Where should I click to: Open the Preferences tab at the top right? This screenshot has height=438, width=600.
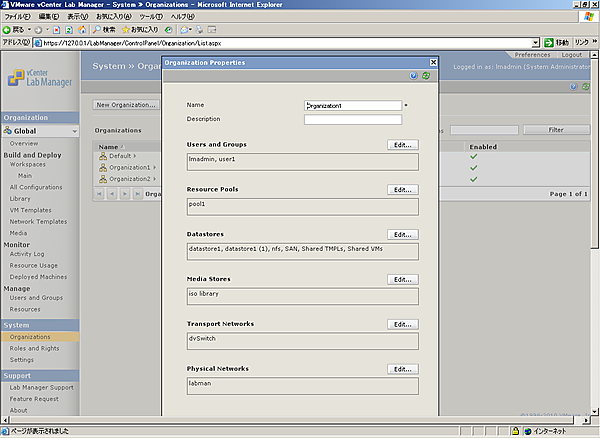click(x=532, y=55)
